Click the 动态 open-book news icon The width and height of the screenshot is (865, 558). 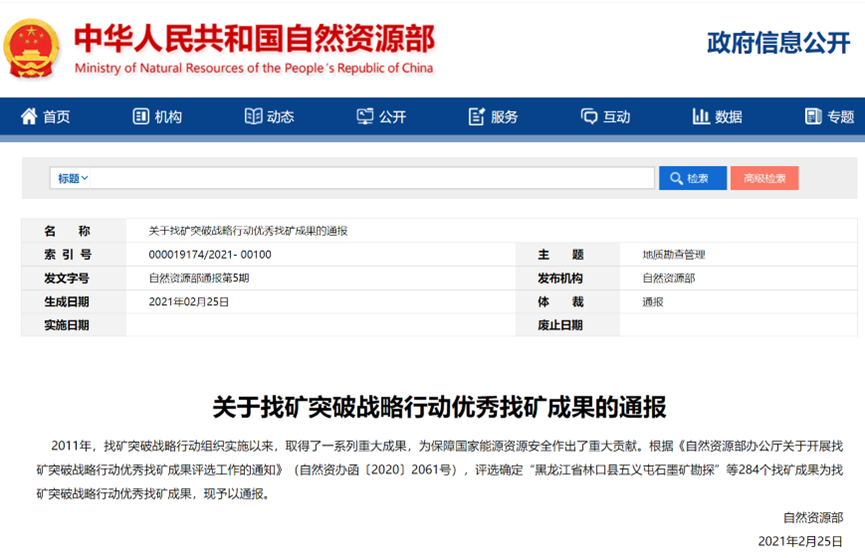(253, 117)
